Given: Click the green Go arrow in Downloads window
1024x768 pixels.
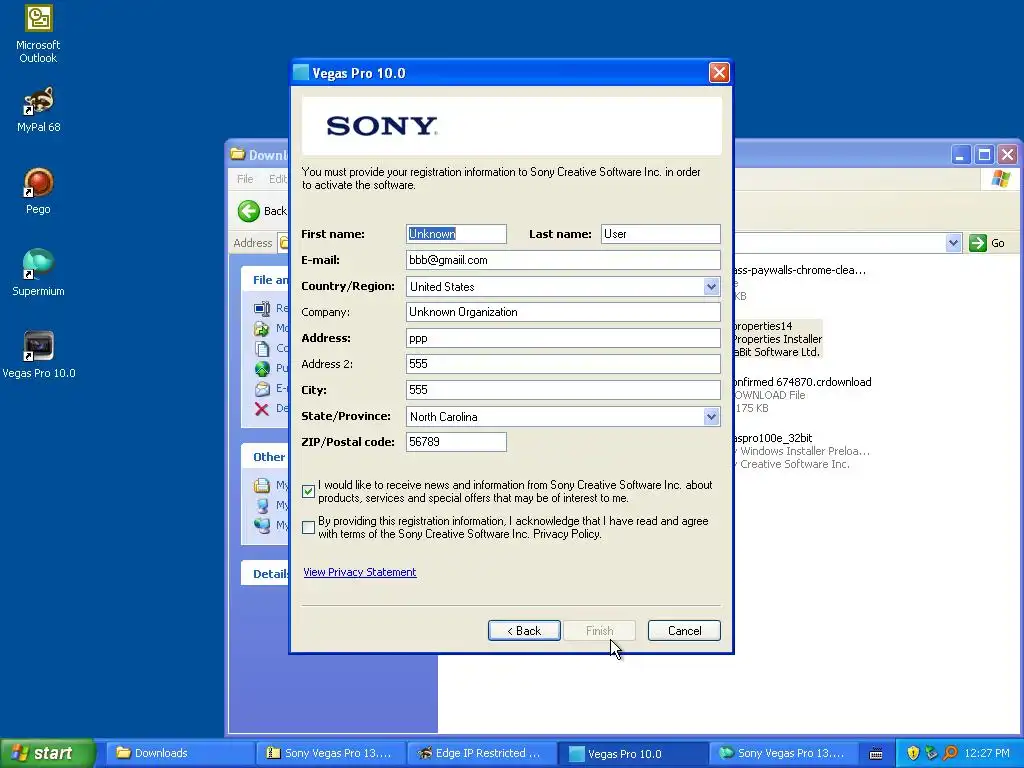Looking at the screenshot, I should pos(978,243).
